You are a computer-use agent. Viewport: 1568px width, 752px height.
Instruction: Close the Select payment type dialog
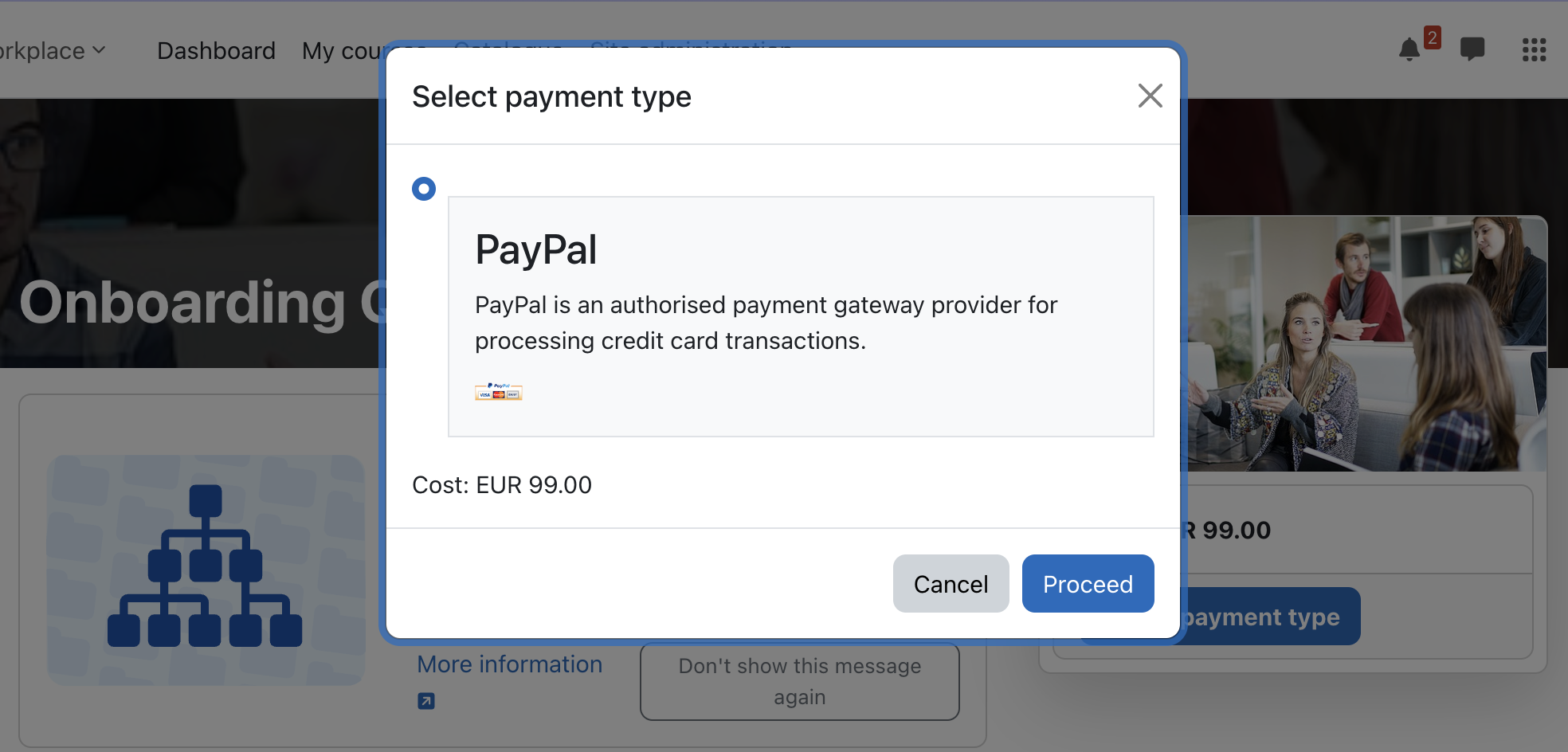[1150, 96]
